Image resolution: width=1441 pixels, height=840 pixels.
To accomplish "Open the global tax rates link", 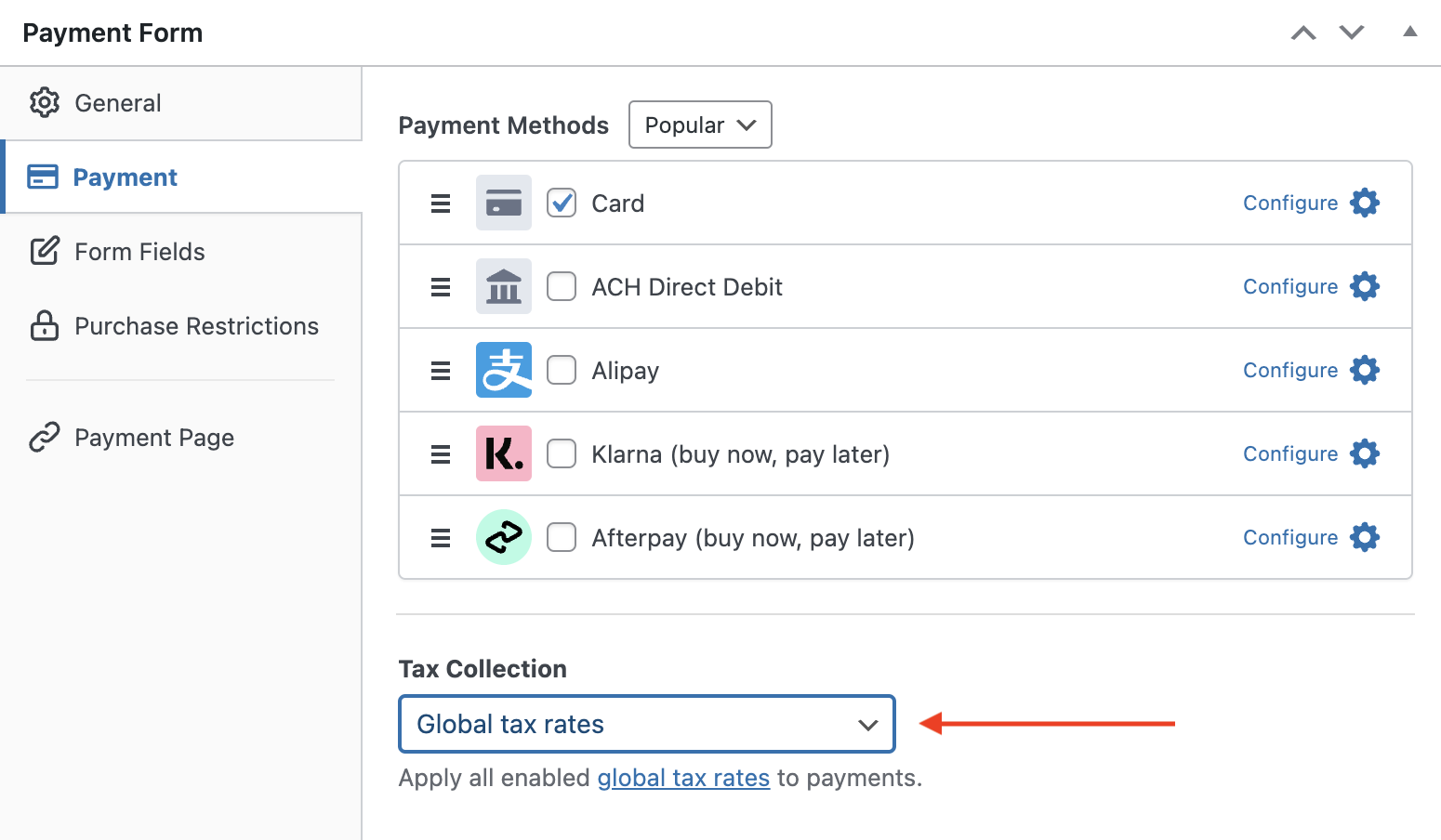I will point(683,778).
